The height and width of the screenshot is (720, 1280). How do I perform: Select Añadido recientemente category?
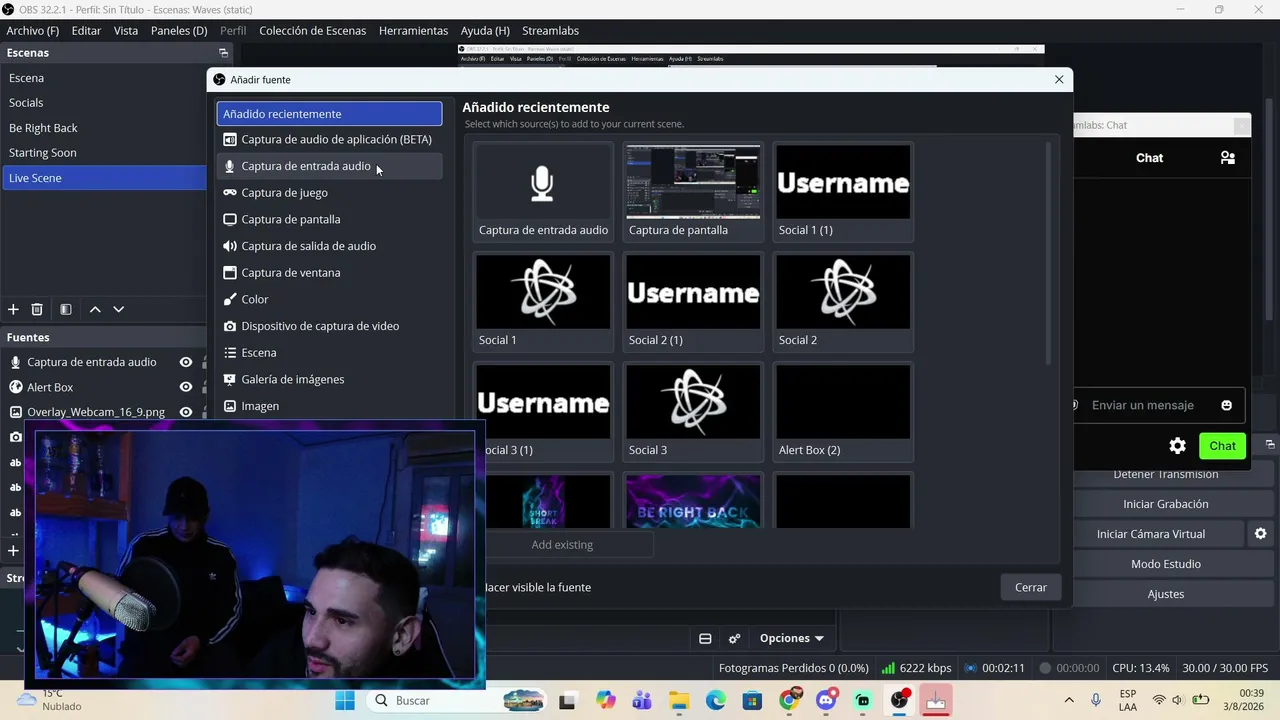(329, 114)
